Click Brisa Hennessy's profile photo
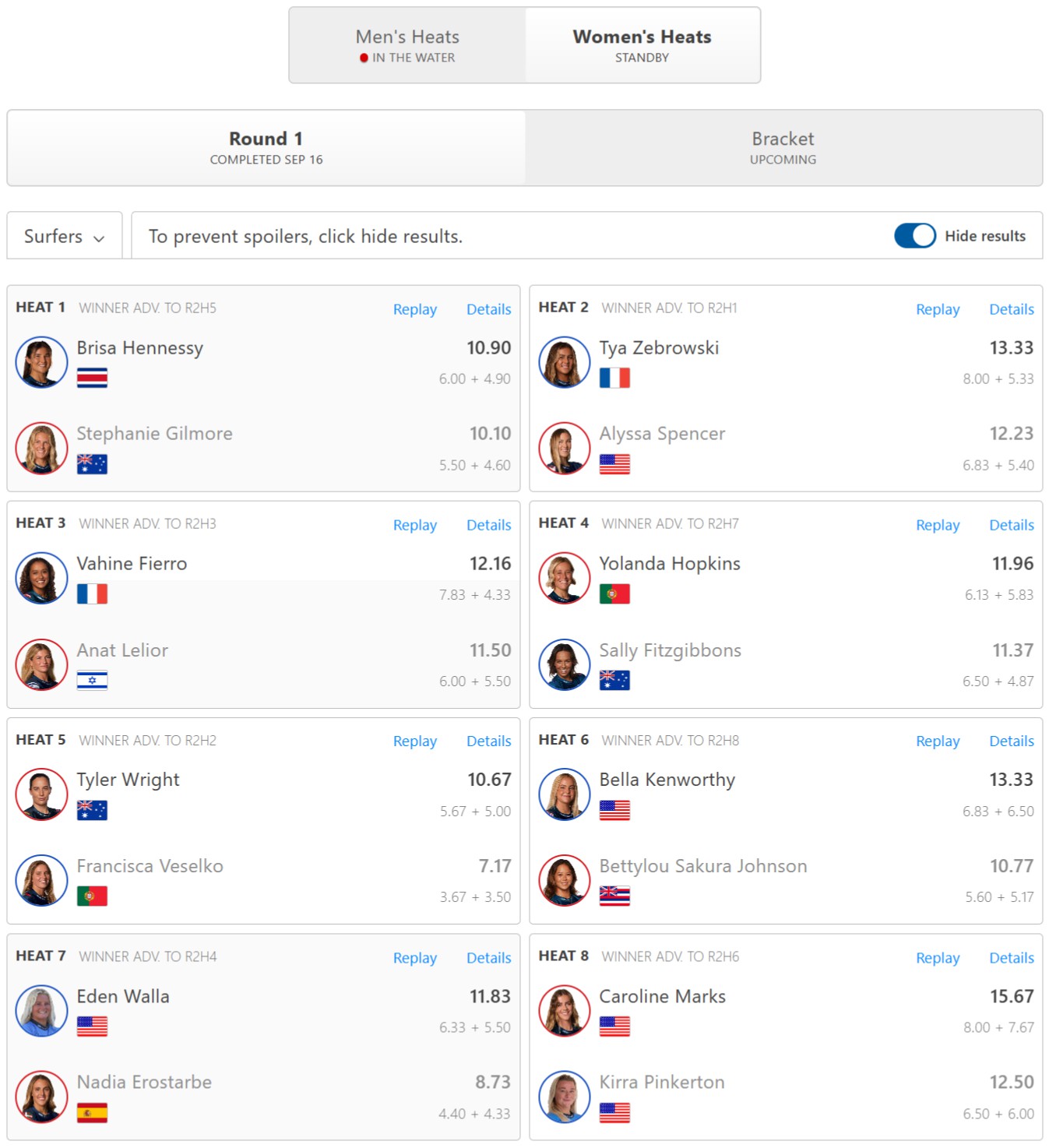Screen dimensions: 1049x1148 click(41, 362)
